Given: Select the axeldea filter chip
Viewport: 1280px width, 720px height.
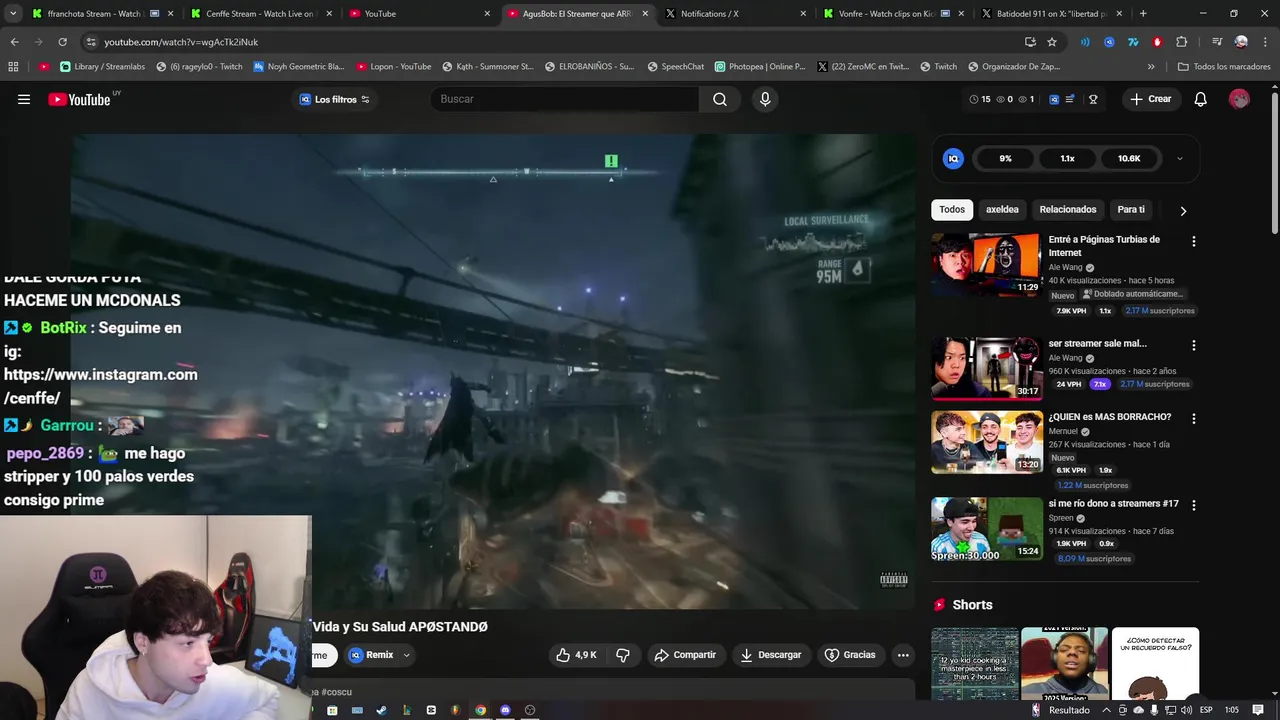Looking at the screenshot, I should click(1002, 210).
